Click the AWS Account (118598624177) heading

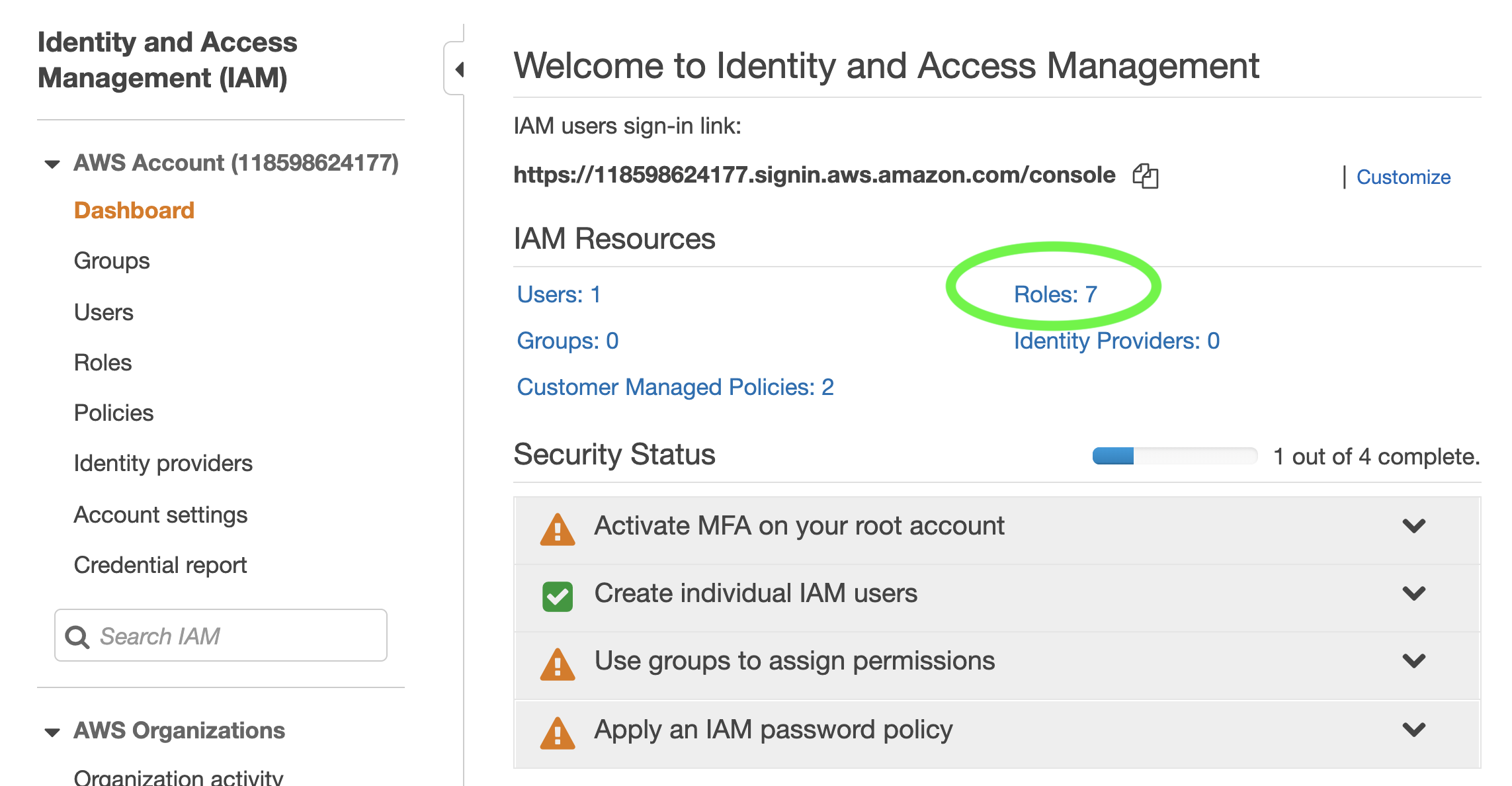pos(236,163)
